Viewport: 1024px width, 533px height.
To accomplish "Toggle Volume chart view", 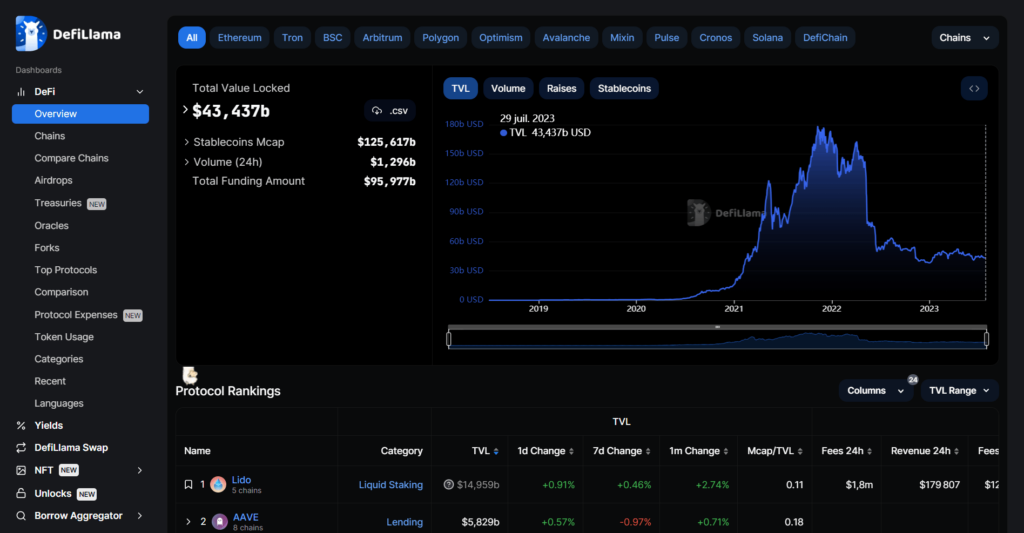I will click(x=508, y=88).
